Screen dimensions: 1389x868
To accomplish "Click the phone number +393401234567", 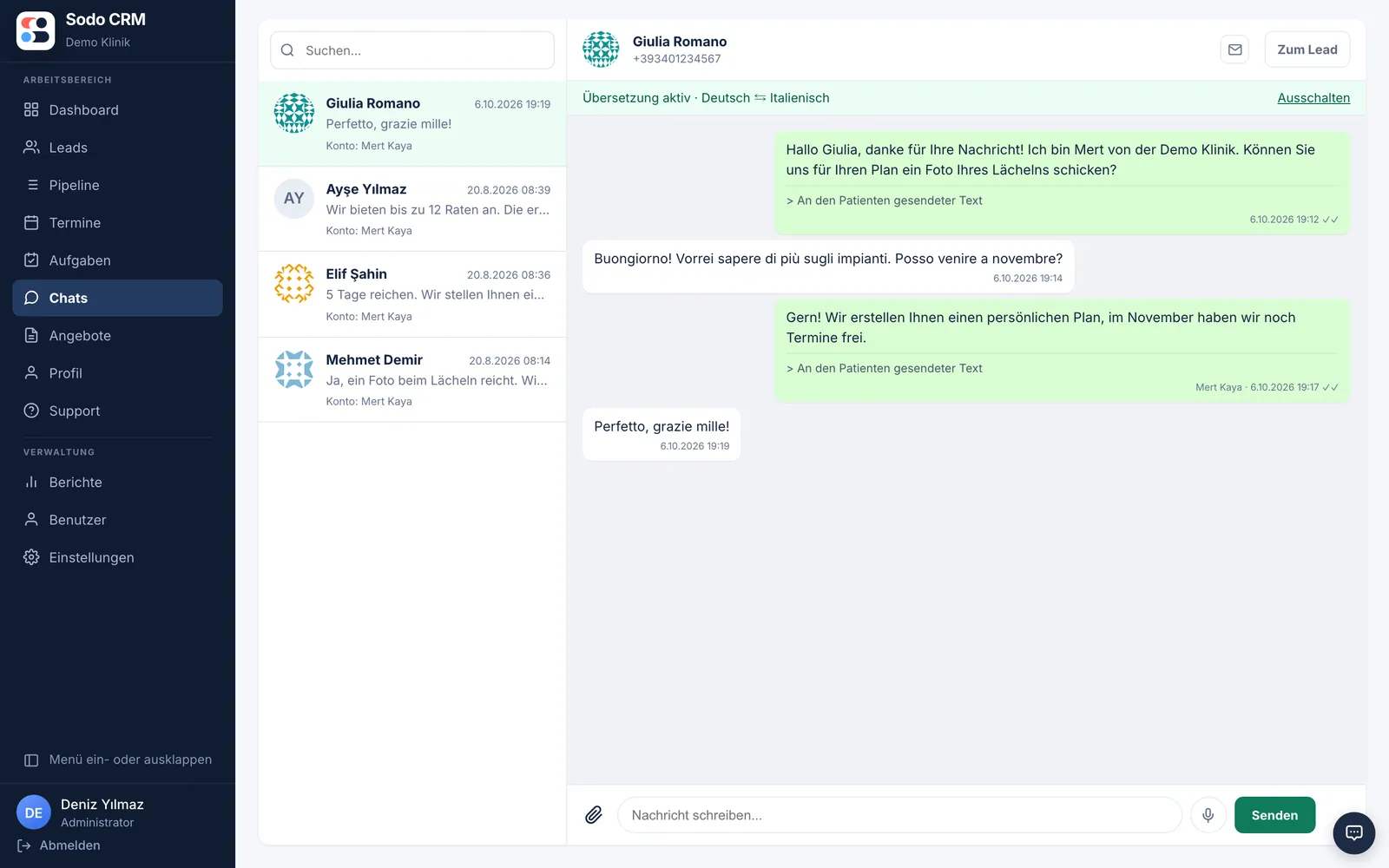I will tap(676, 59).
